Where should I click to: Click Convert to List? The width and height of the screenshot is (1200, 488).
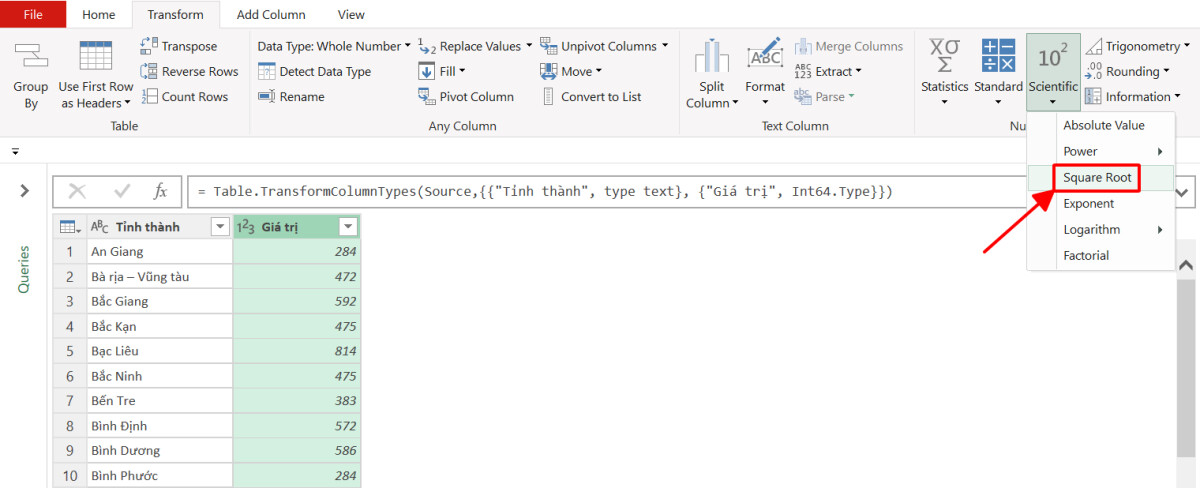(591, 96)
